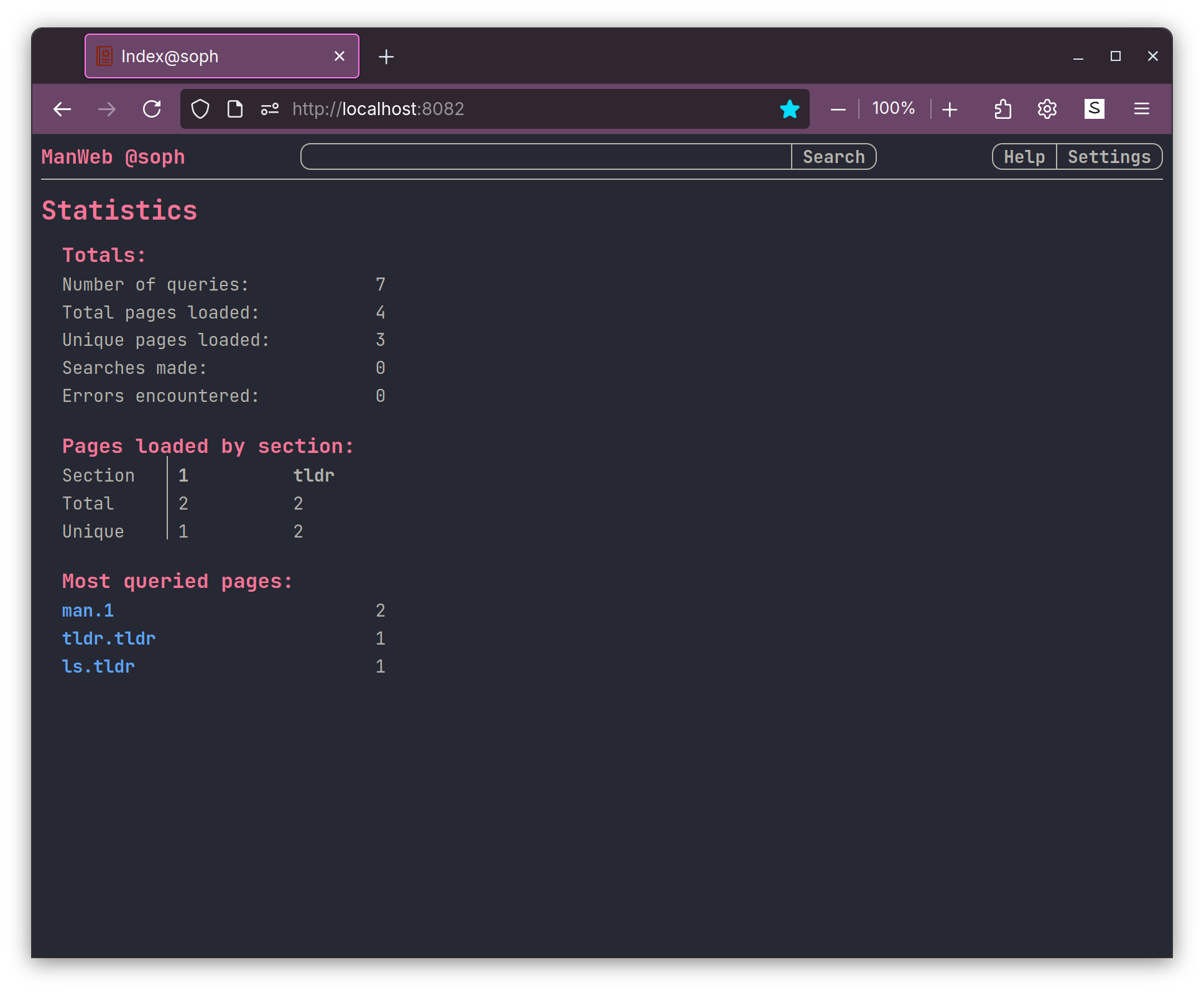Open the tracking protection shield icon
1204x993 pixels.
(x=200, y=110)
